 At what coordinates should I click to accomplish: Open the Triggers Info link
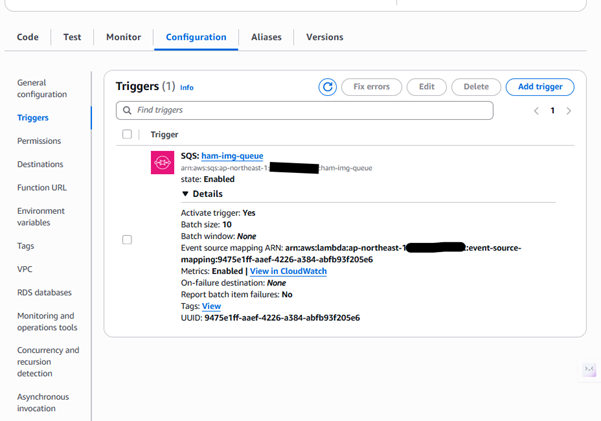pos(187,87)
